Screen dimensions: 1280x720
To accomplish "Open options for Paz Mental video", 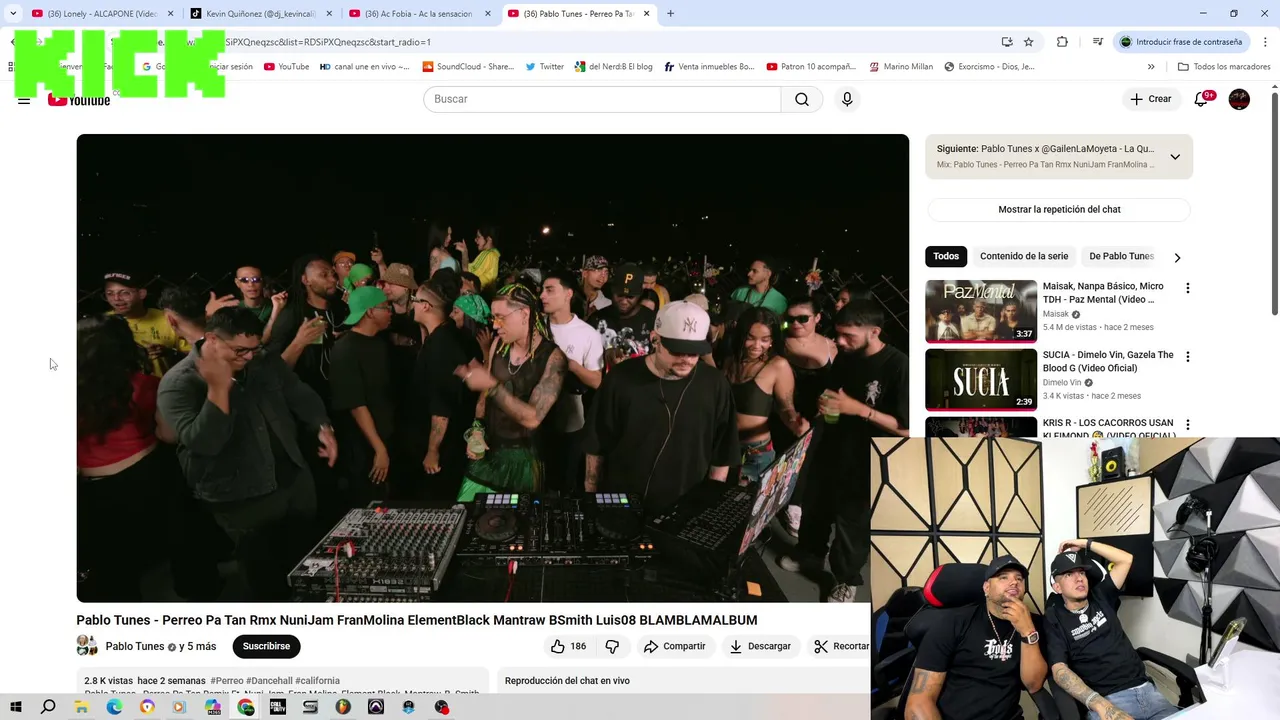I will pos(1188,288).
